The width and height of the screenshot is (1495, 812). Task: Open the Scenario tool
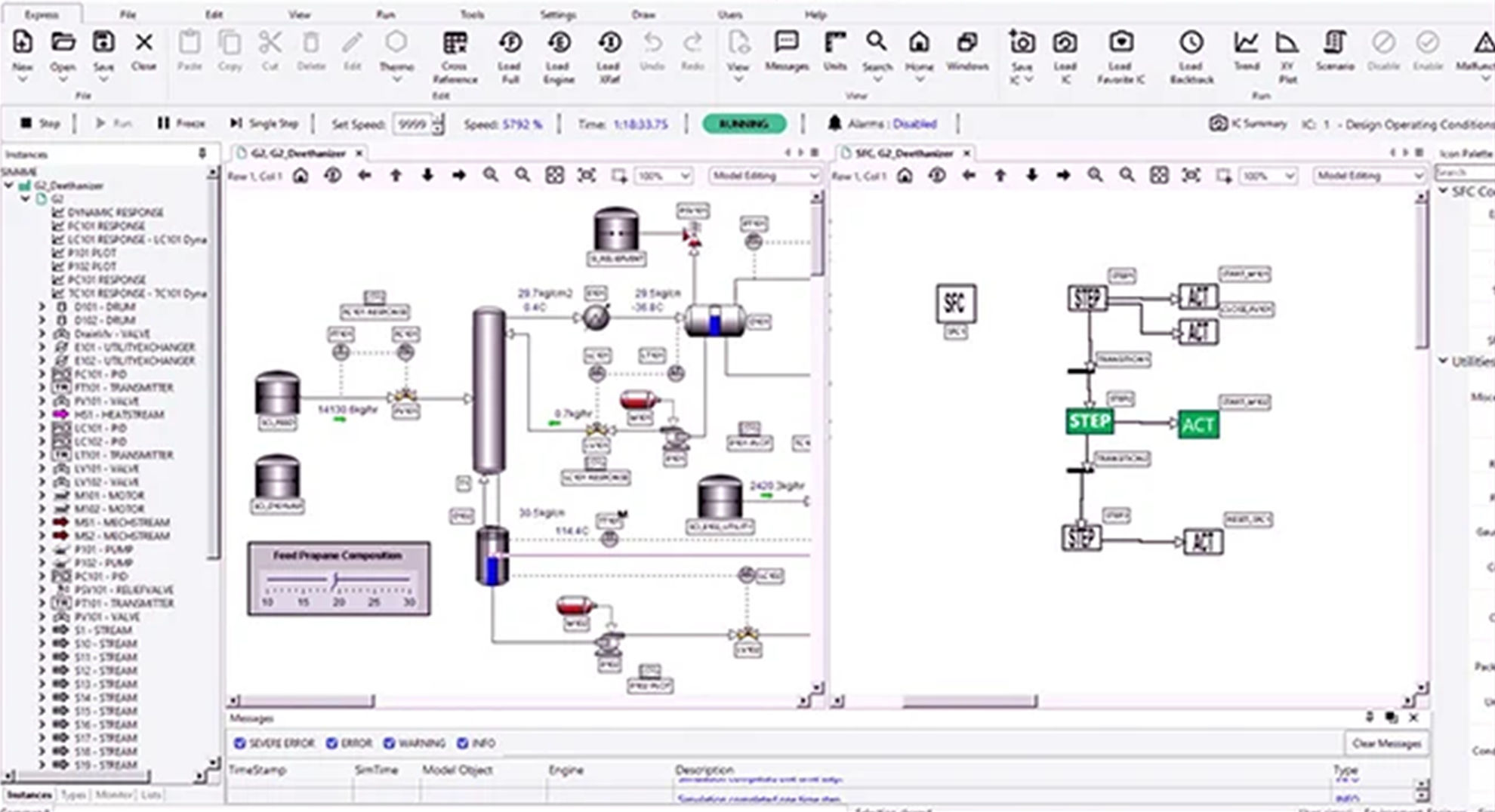point(1334,42)
